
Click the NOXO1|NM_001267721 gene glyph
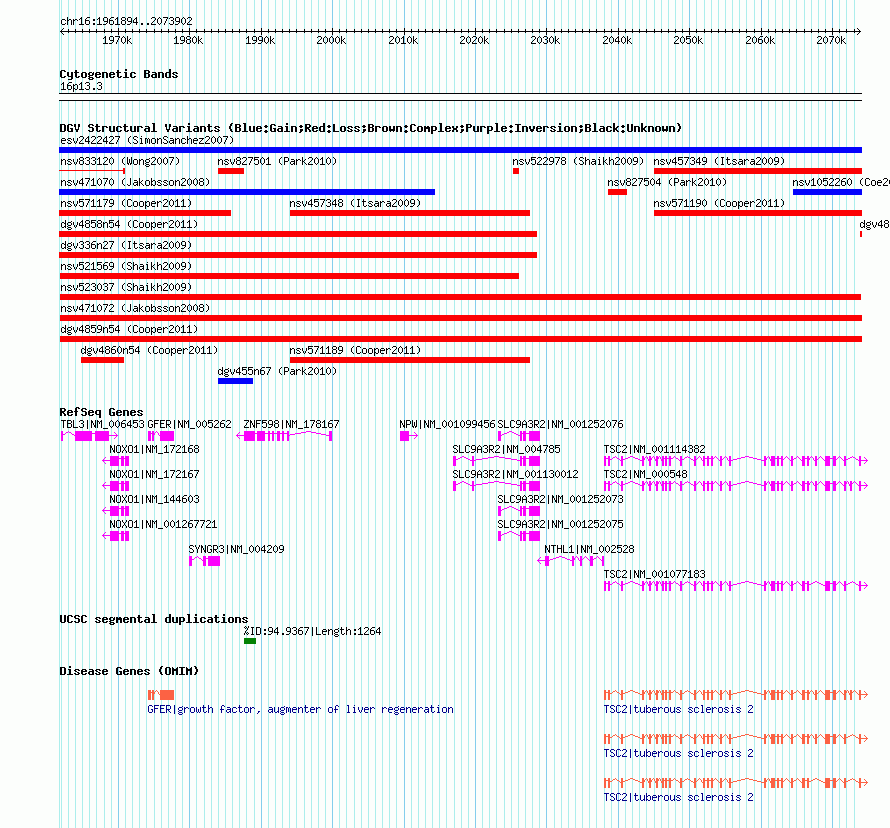point(116,536)
